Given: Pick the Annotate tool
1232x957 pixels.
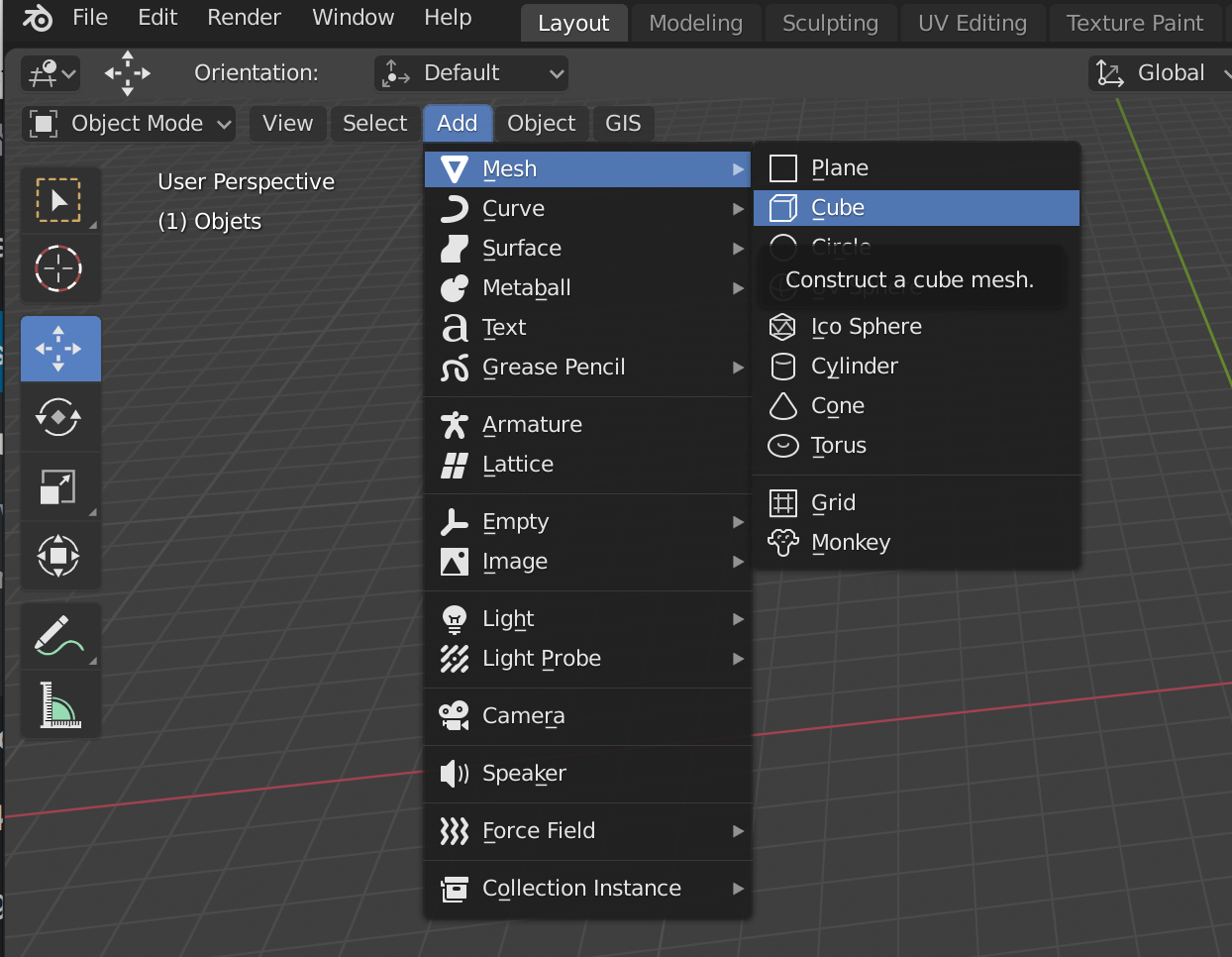Looking at the screenshot, I should pos(59,635).
